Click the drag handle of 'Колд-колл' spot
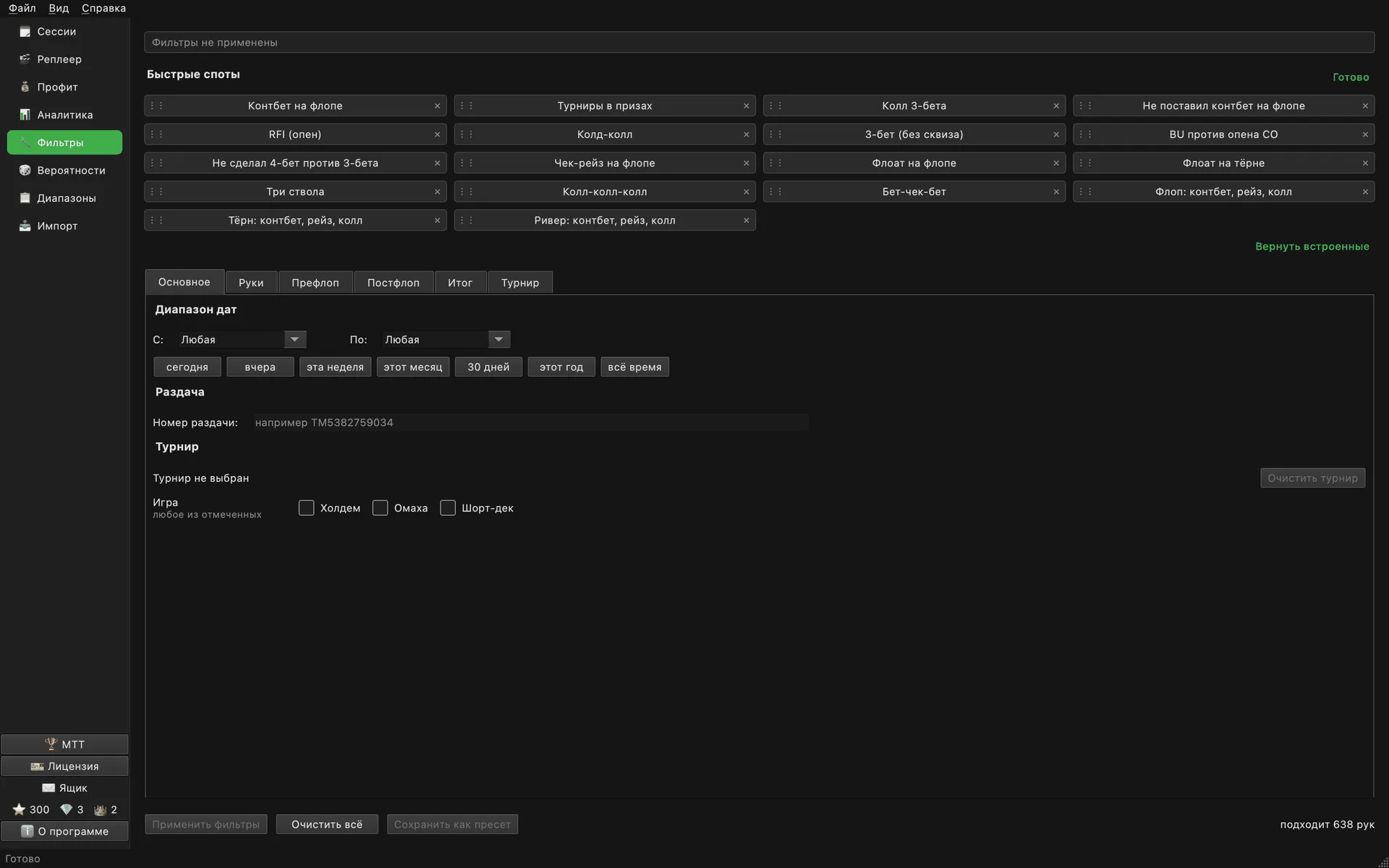 [466, 135]
